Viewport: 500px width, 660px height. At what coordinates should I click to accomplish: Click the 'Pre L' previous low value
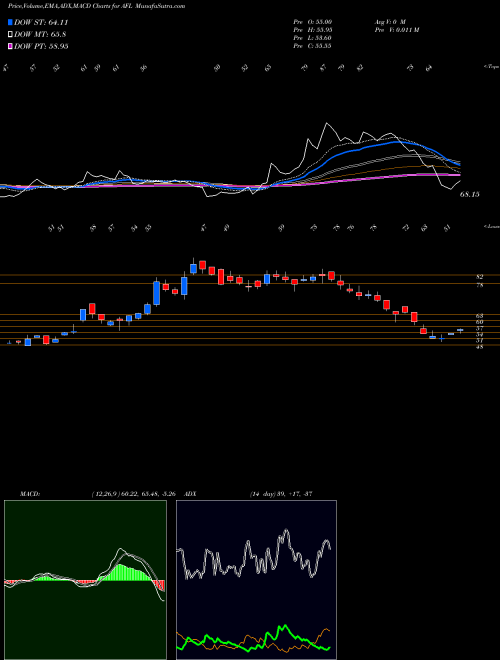[x=312, y=37]
